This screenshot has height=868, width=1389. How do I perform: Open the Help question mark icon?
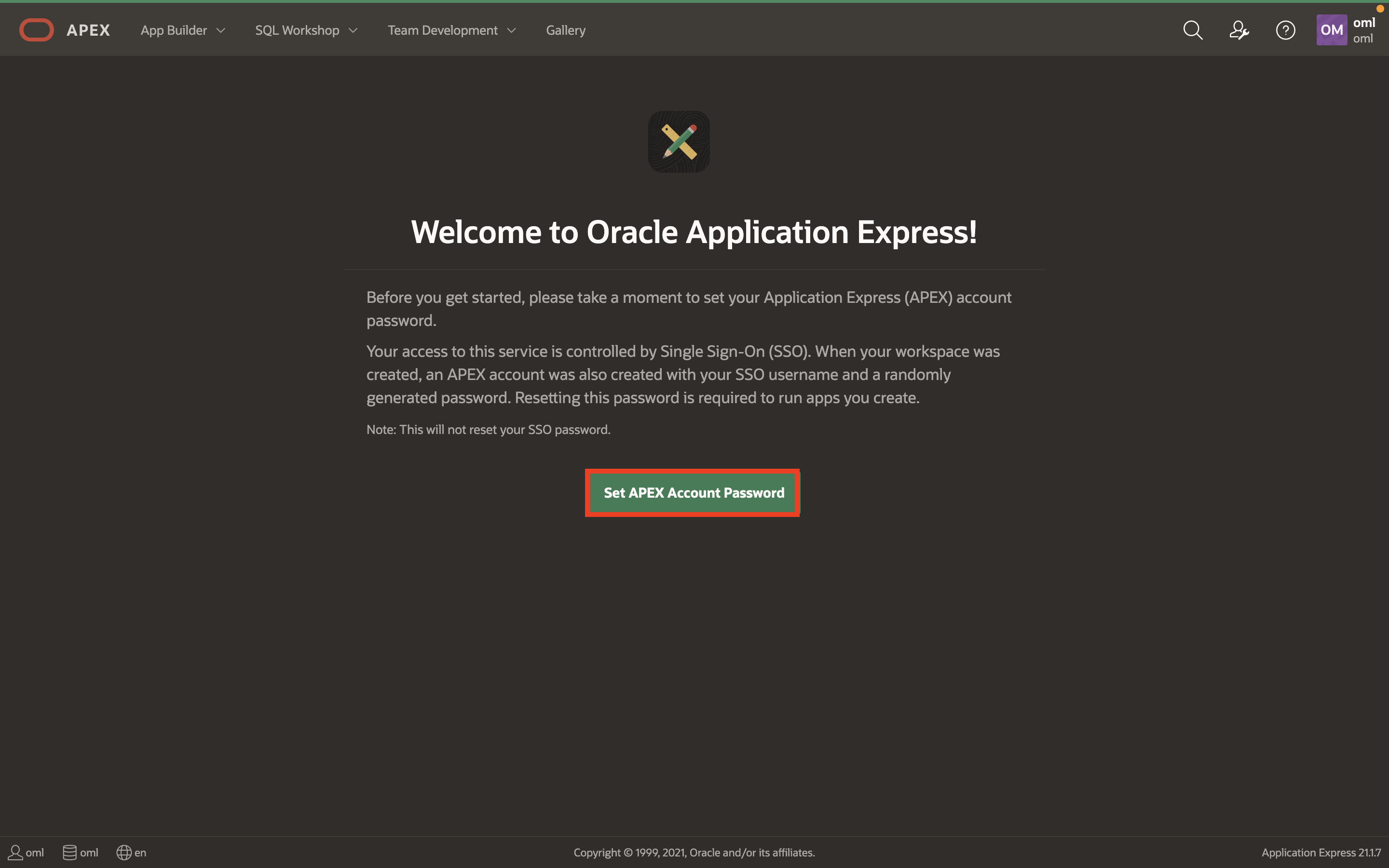[x=1285, y=30]
